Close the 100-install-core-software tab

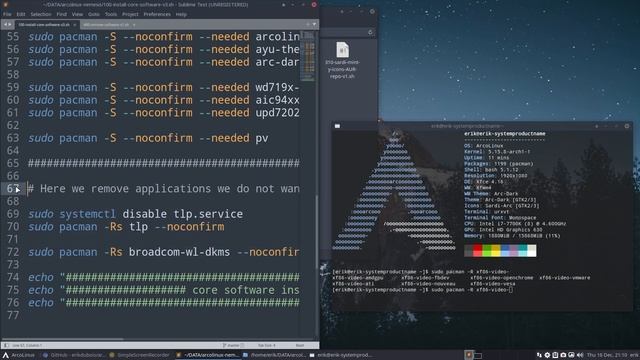tap(75, 25)
